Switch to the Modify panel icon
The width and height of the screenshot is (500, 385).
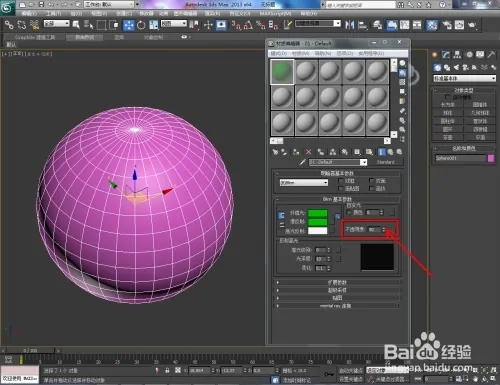(446, 55)
